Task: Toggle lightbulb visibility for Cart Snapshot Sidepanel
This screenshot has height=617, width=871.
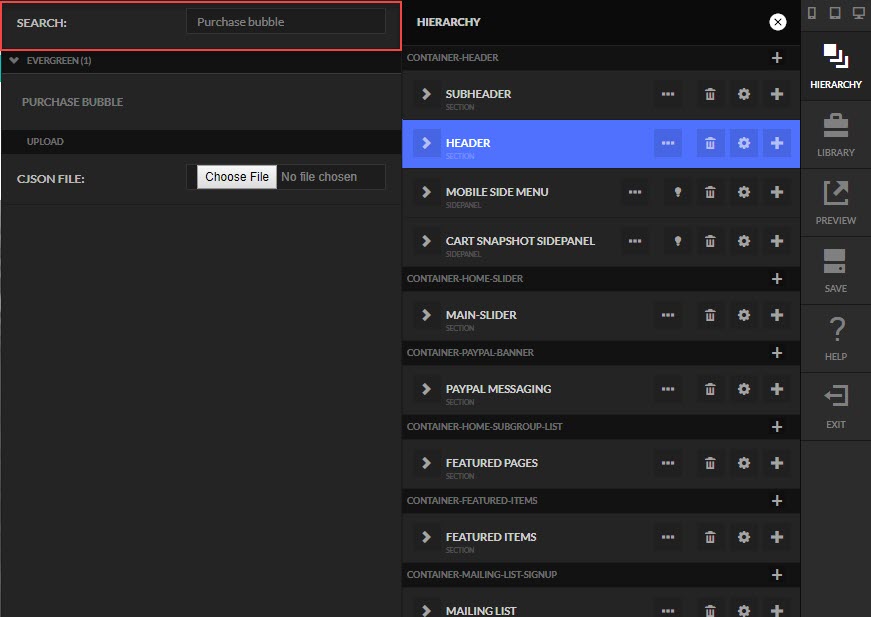Action: [x=678, y=241]
